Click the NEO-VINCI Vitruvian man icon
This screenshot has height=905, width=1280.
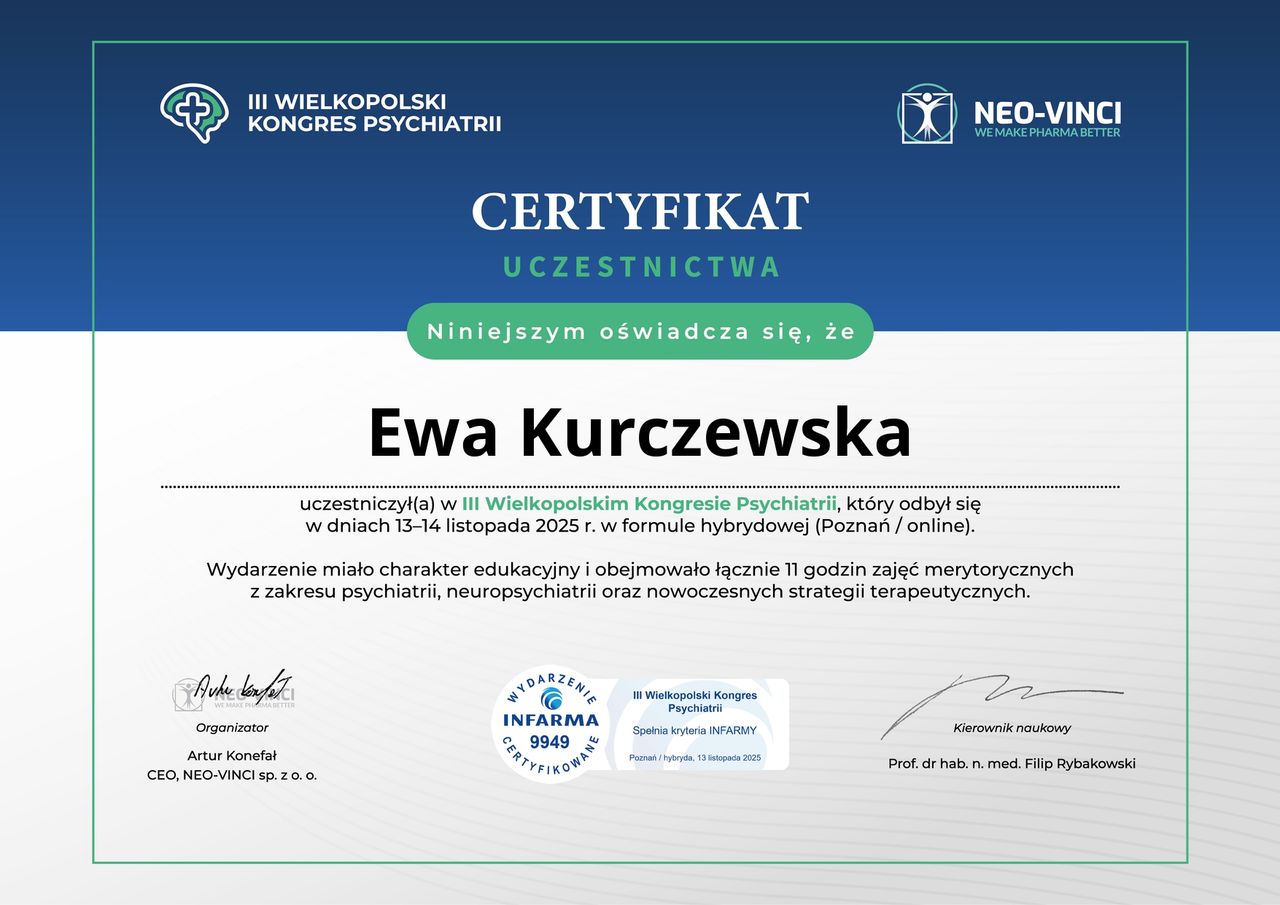coord(927,115)
